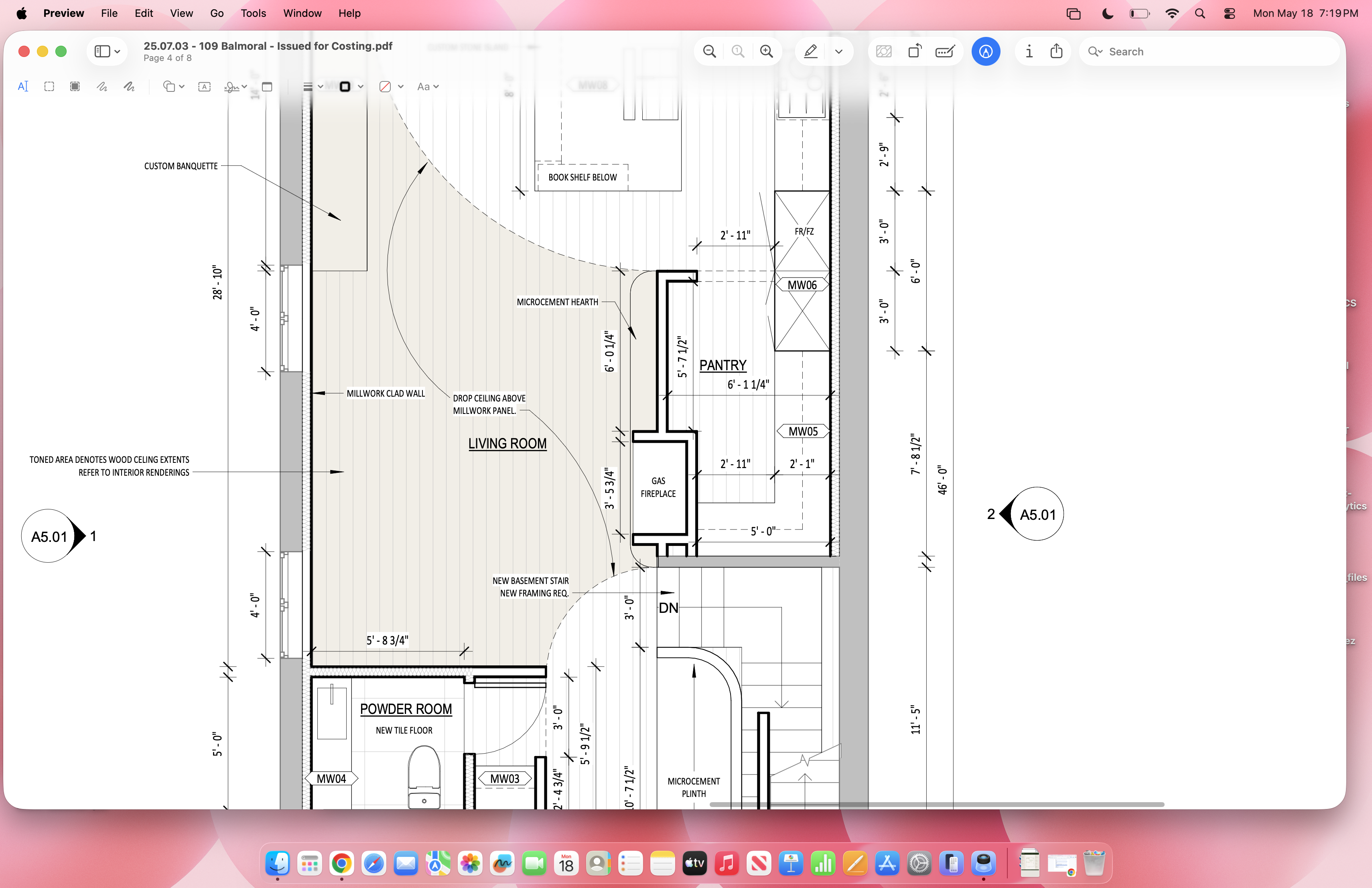
Task: Launch Apple News from the Dock
Action: click(759, 863)
